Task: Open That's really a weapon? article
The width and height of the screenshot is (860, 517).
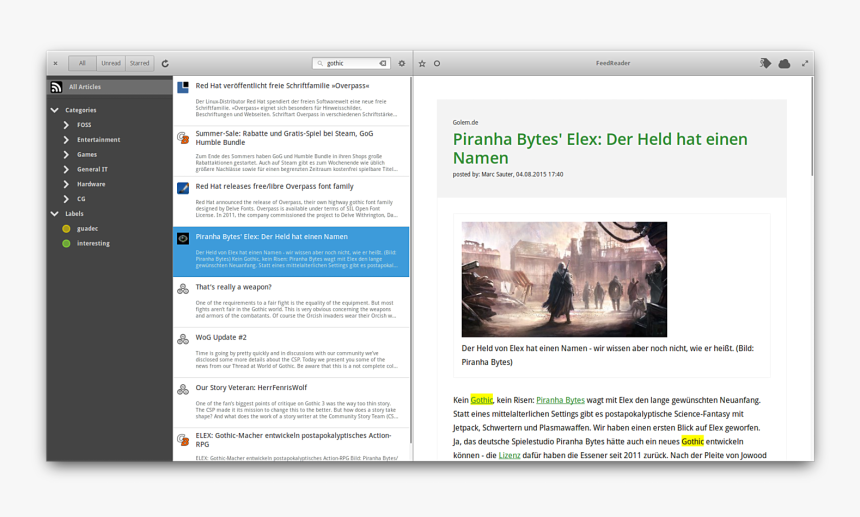Action: click(x=291, y=302)
